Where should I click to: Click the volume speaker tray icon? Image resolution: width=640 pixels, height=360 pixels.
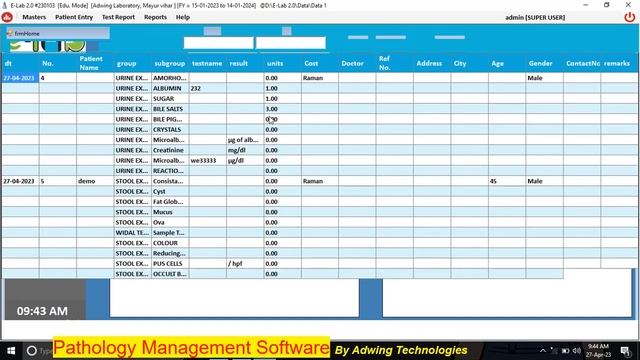pos(576,351)
